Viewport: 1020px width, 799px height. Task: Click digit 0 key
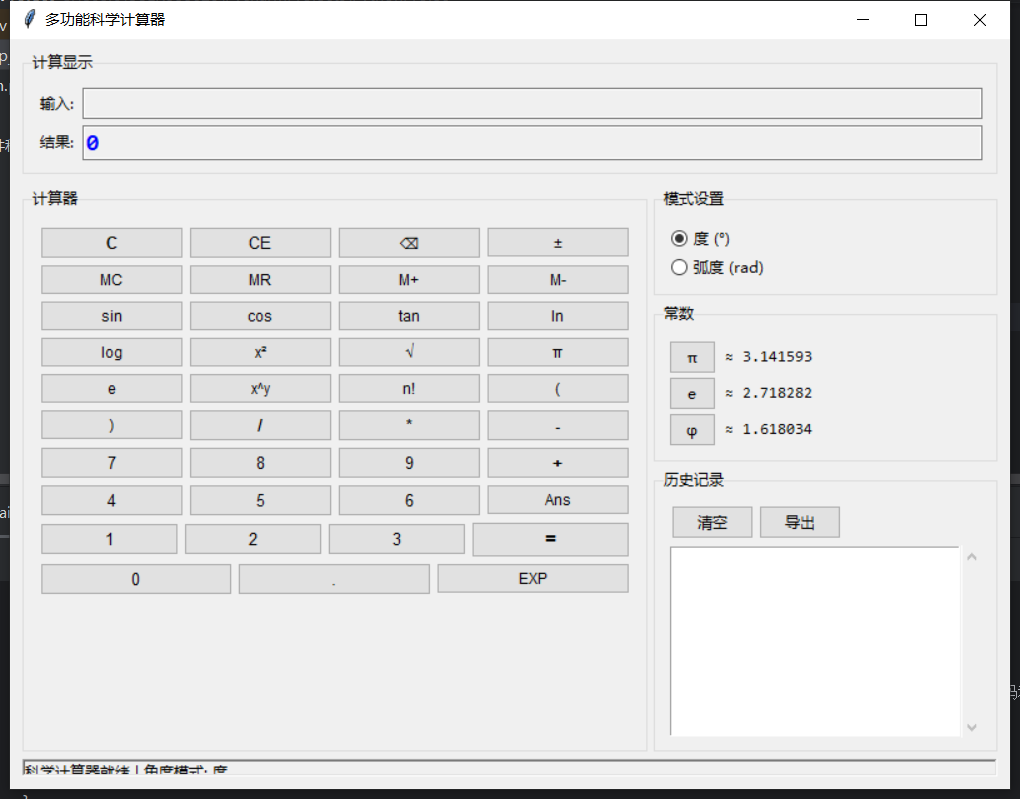(x=136, y=579)
